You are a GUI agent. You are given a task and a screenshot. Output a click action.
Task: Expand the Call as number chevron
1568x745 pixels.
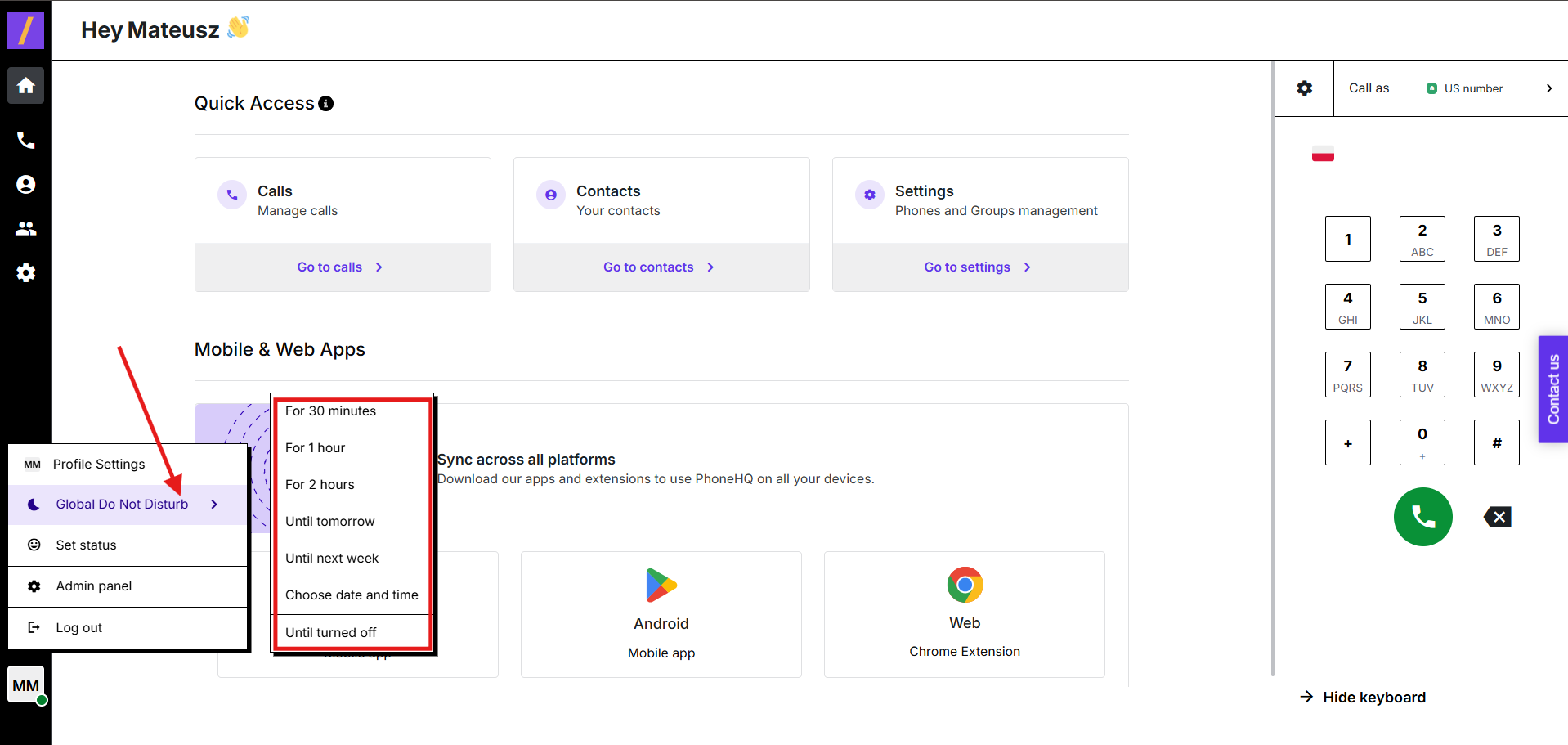[x=1549, y=88]
